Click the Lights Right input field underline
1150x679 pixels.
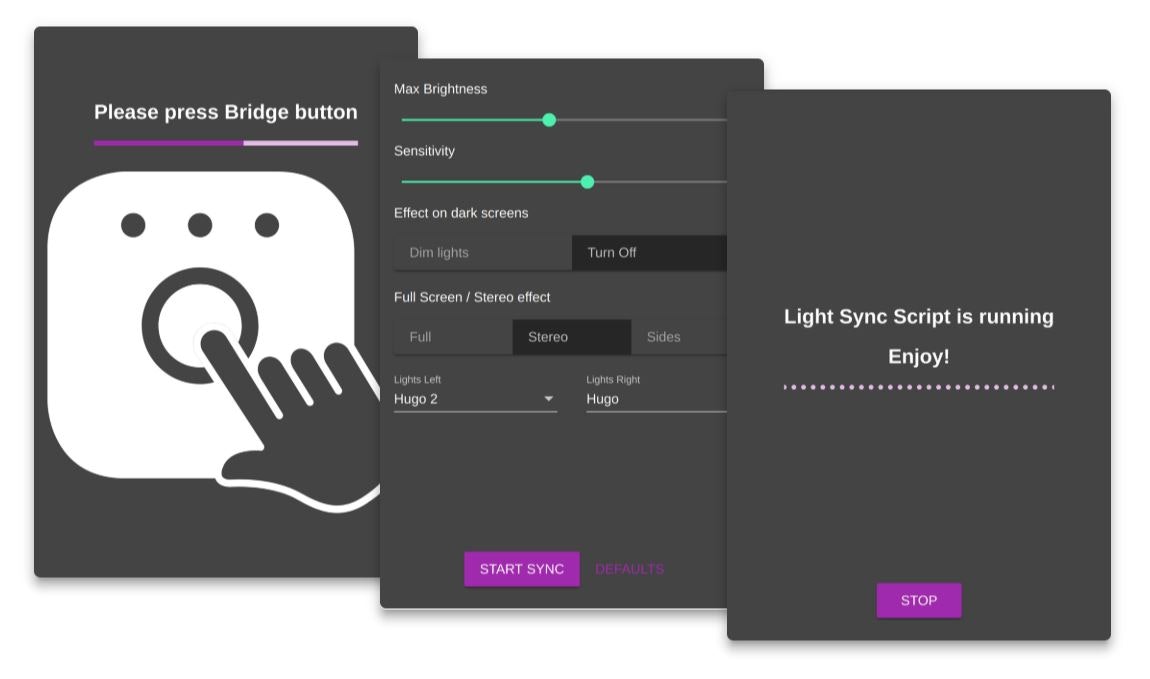click(650, 411)
